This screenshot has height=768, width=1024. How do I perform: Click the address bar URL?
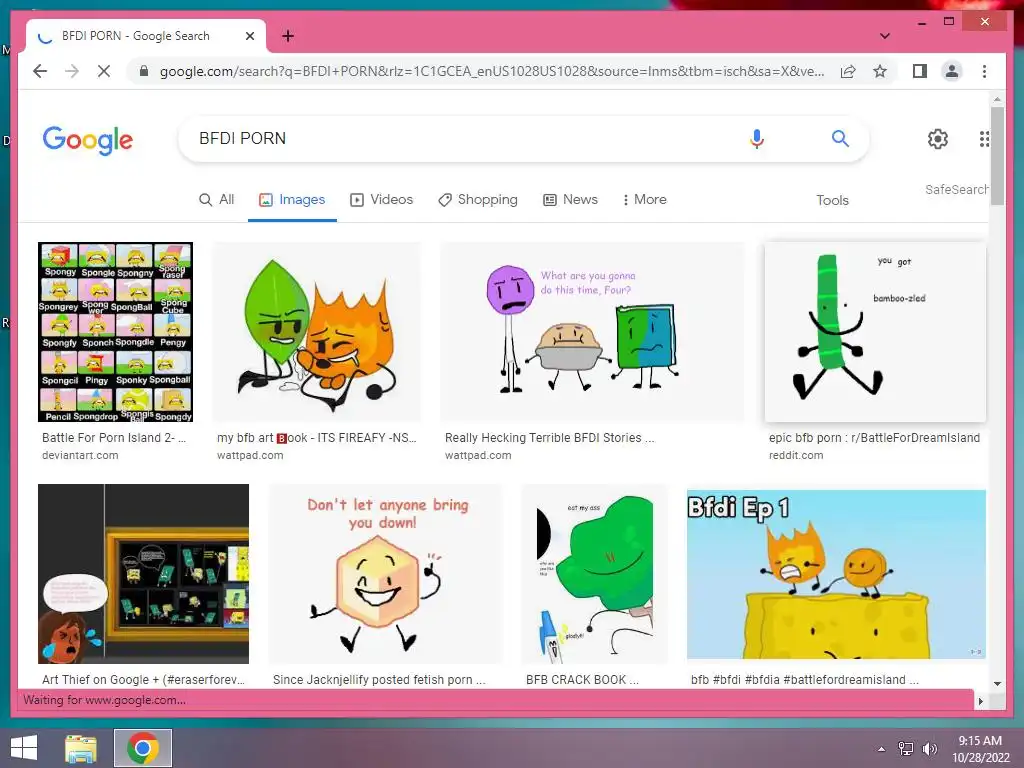pos(491,71)
